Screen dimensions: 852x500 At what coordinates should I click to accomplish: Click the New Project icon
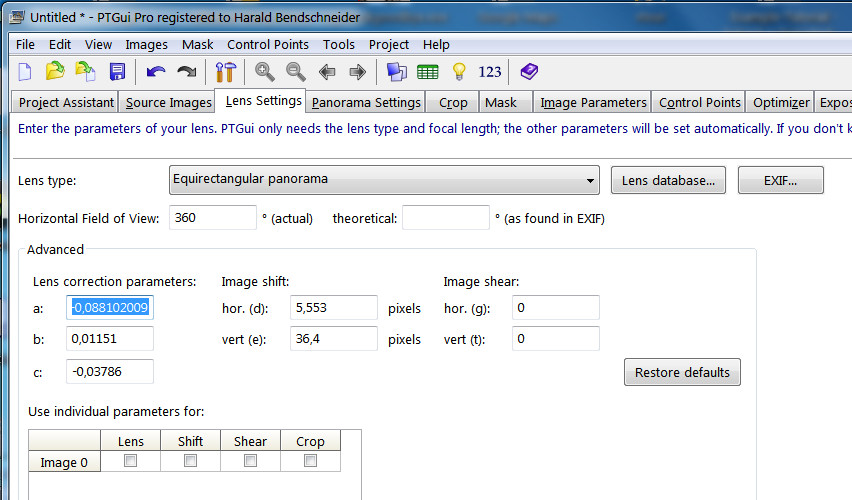pyautogui.click(x=26, y=71)
